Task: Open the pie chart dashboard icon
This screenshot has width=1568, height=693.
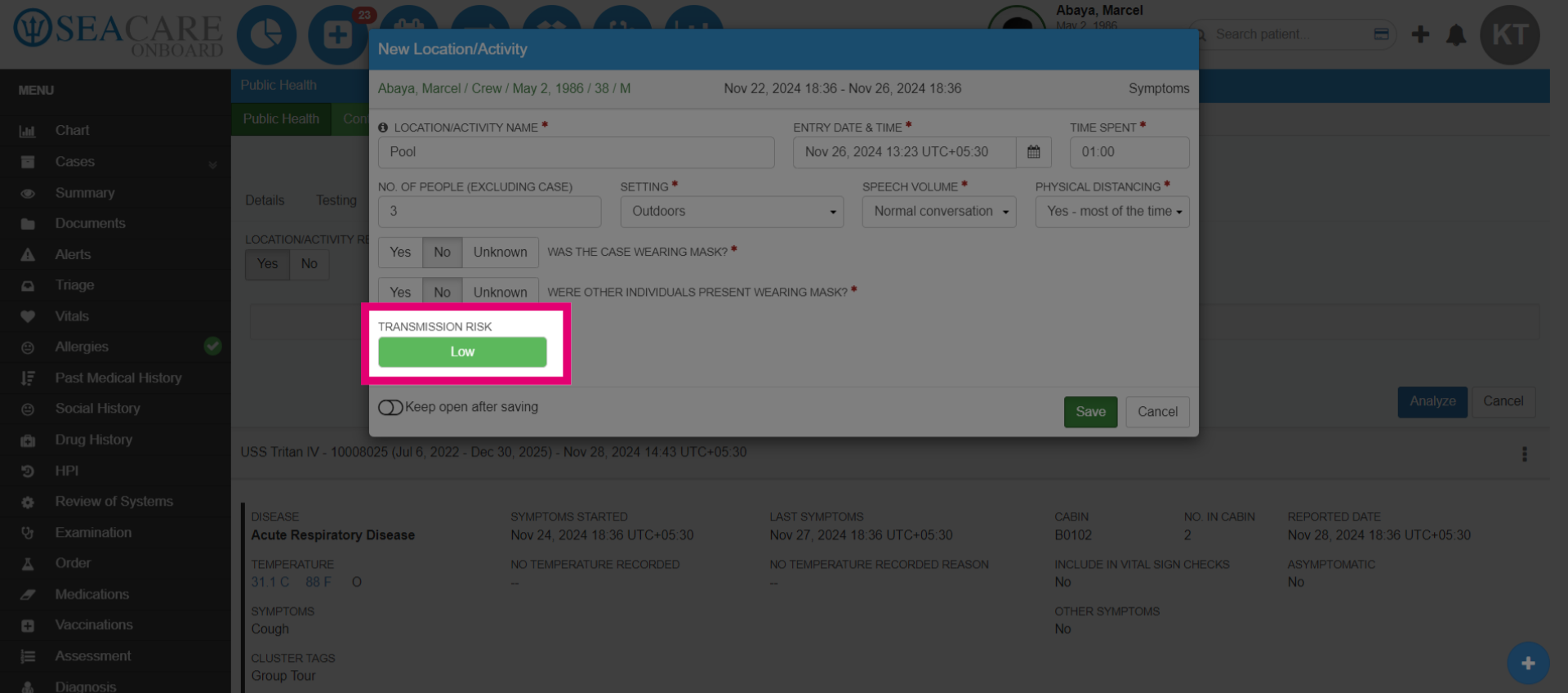Action: (266, 35)
